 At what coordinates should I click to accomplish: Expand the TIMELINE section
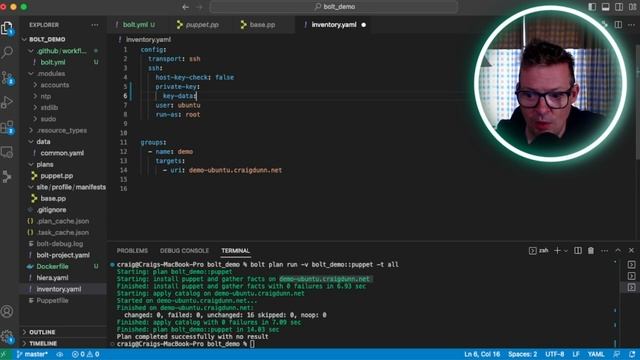[x=43, y=344]
